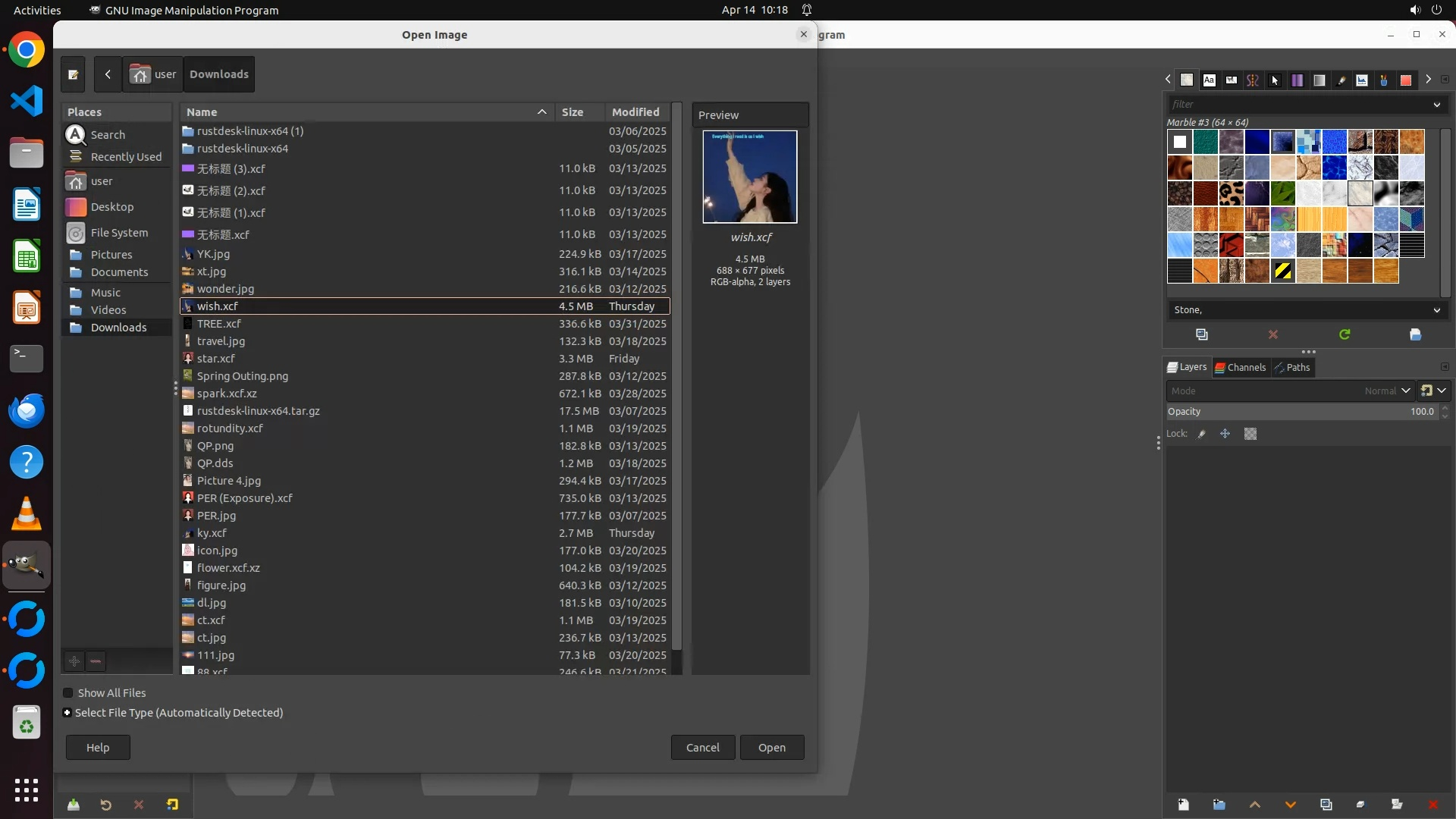
Task: Click the type-a-file-name pencil icon
Action: [73, 74]
